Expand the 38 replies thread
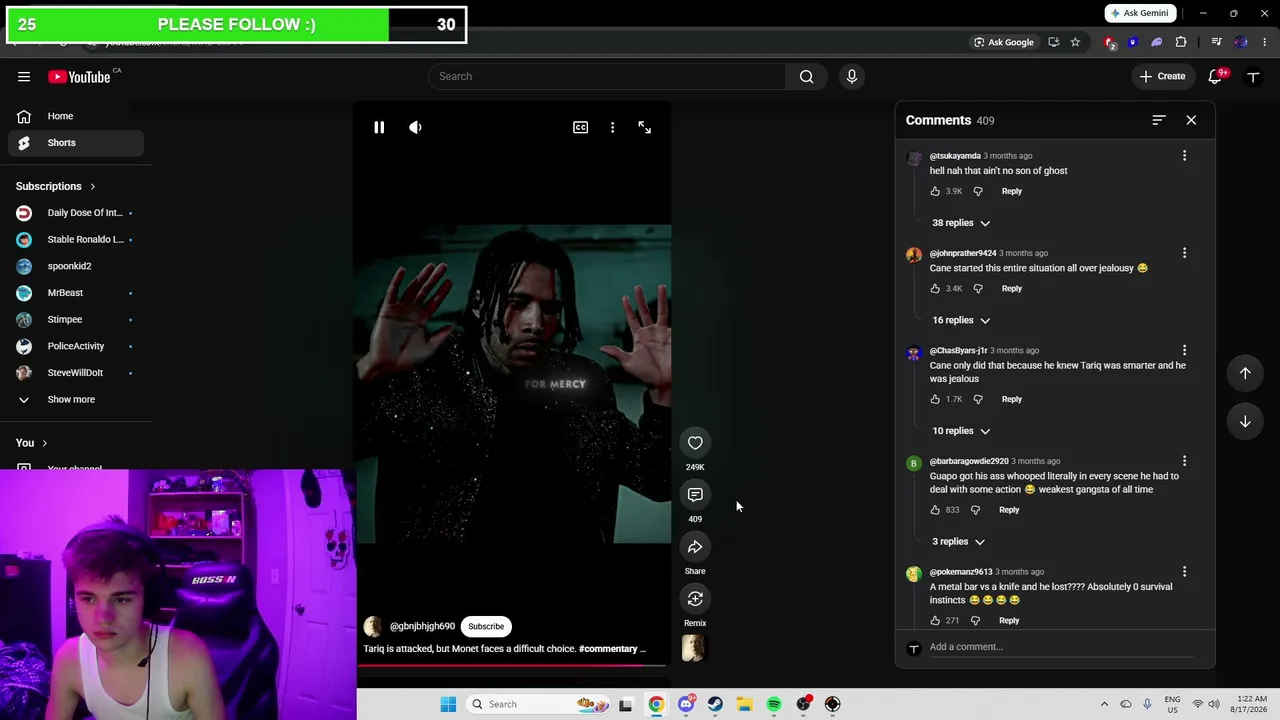This screenshot has width=1280, height=720. coord(961,223)
